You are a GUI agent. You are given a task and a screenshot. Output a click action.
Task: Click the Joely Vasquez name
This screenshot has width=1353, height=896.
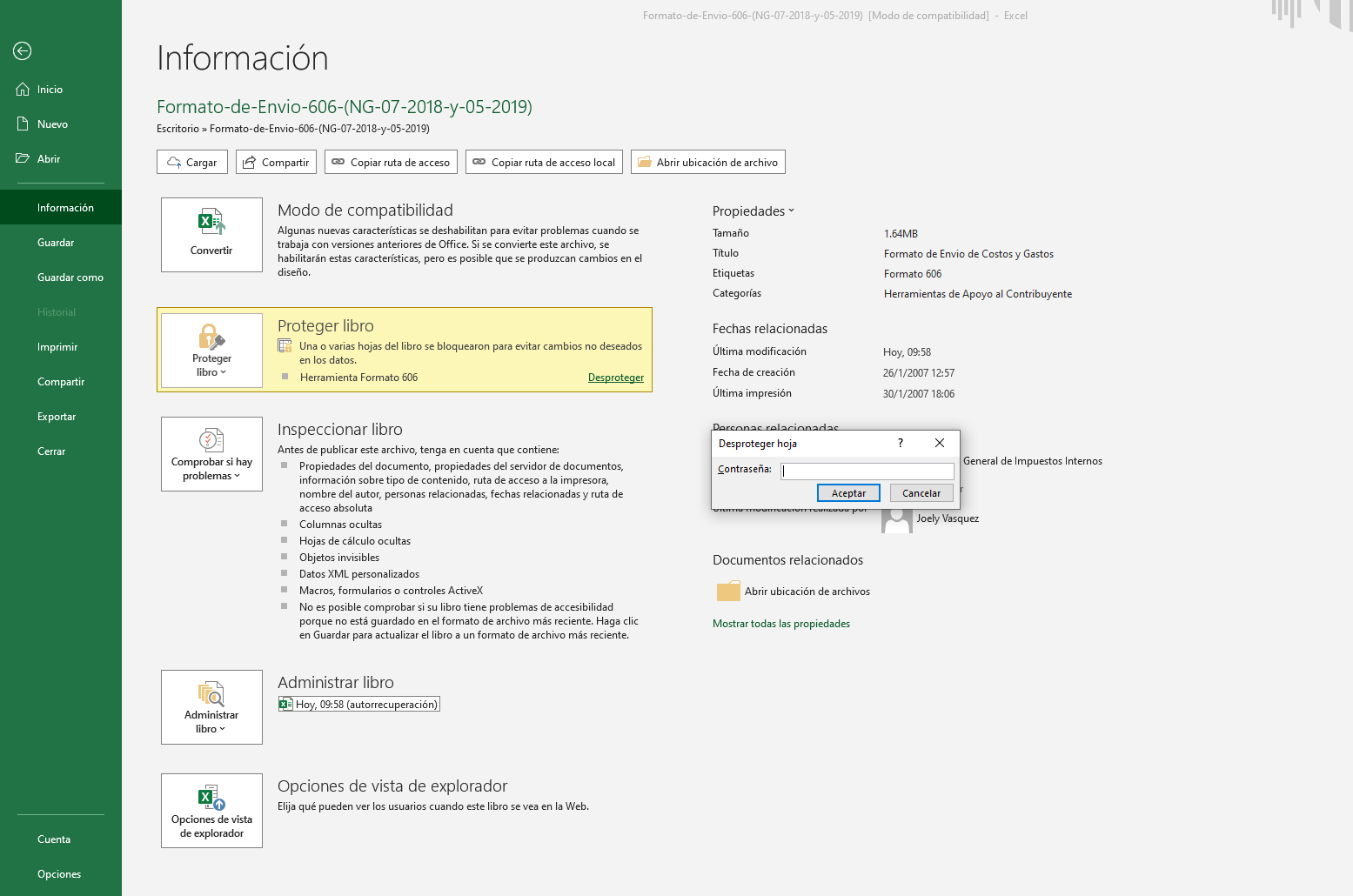click(948, 518)
